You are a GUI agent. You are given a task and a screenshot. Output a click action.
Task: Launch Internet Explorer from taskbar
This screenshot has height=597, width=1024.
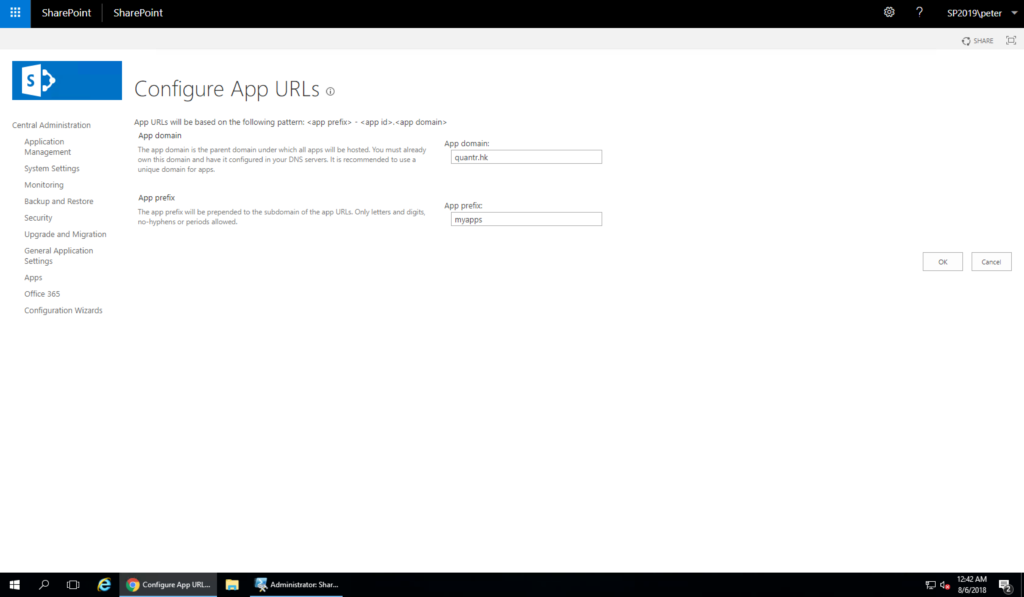coord(104,585)
